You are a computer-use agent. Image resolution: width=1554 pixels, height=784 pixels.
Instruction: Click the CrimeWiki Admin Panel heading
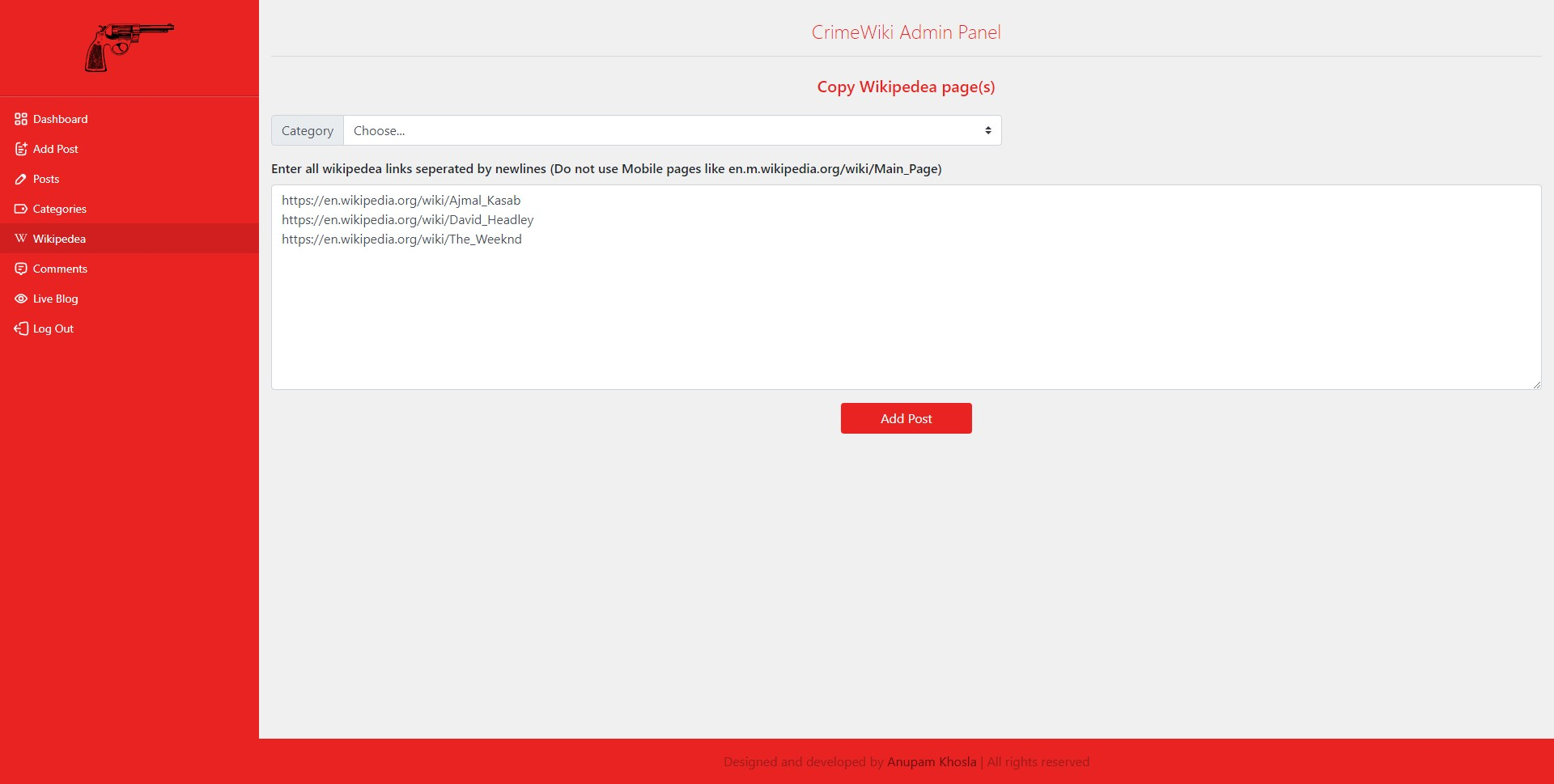click(x=906, y=32)
